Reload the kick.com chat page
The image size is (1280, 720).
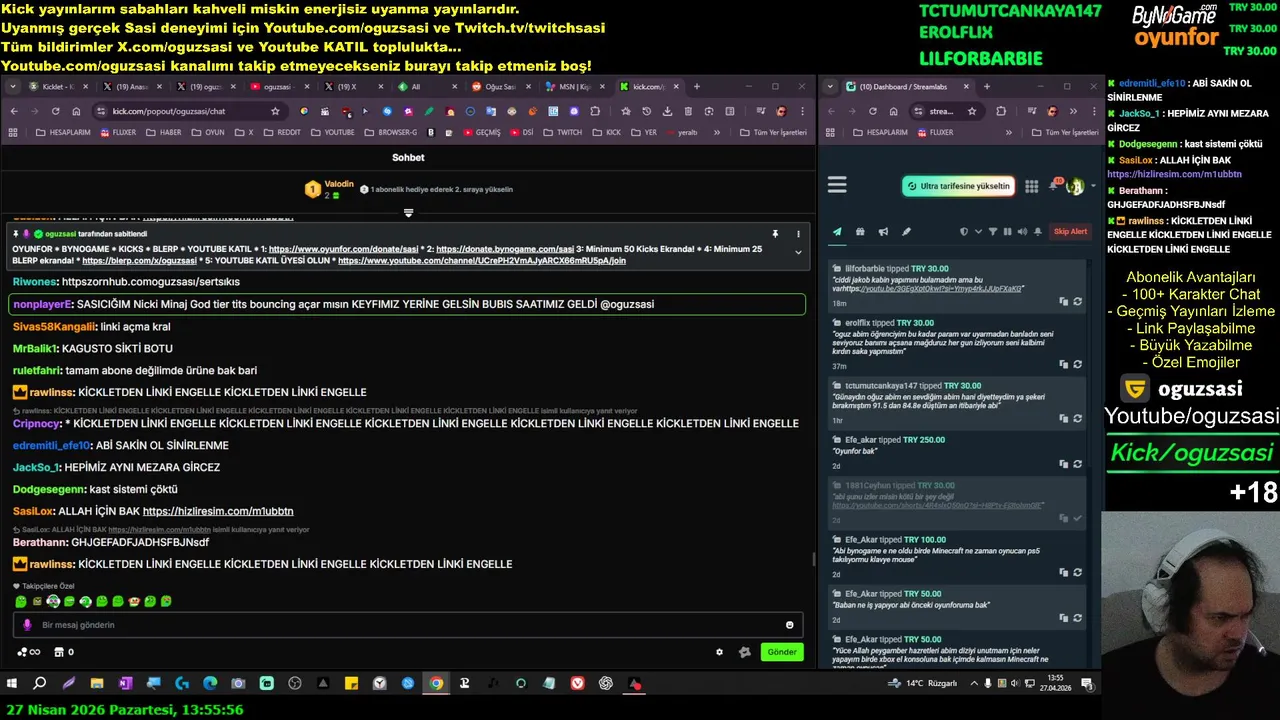click(x=55, y=111)
